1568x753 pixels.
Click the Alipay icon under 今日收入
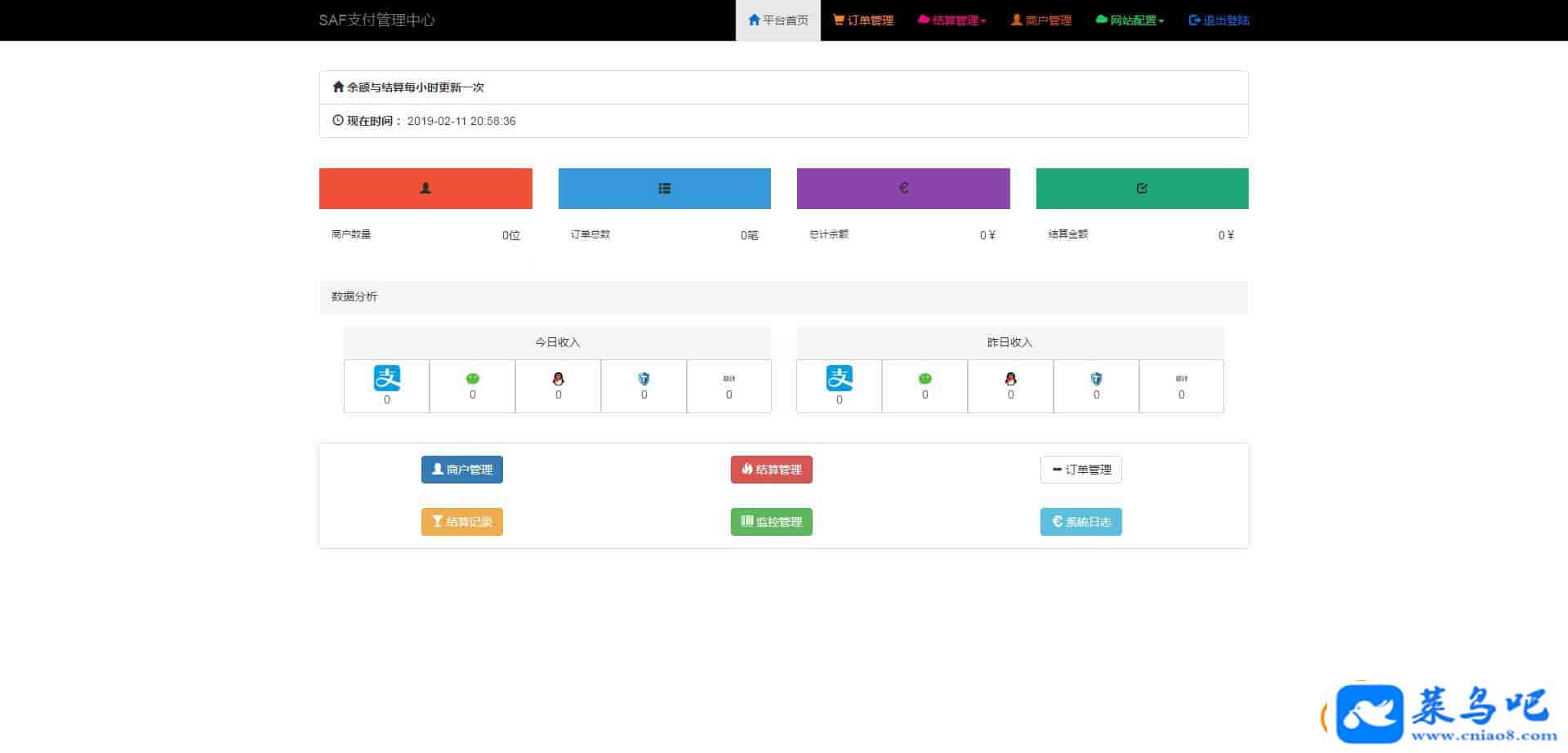point(386,378)
